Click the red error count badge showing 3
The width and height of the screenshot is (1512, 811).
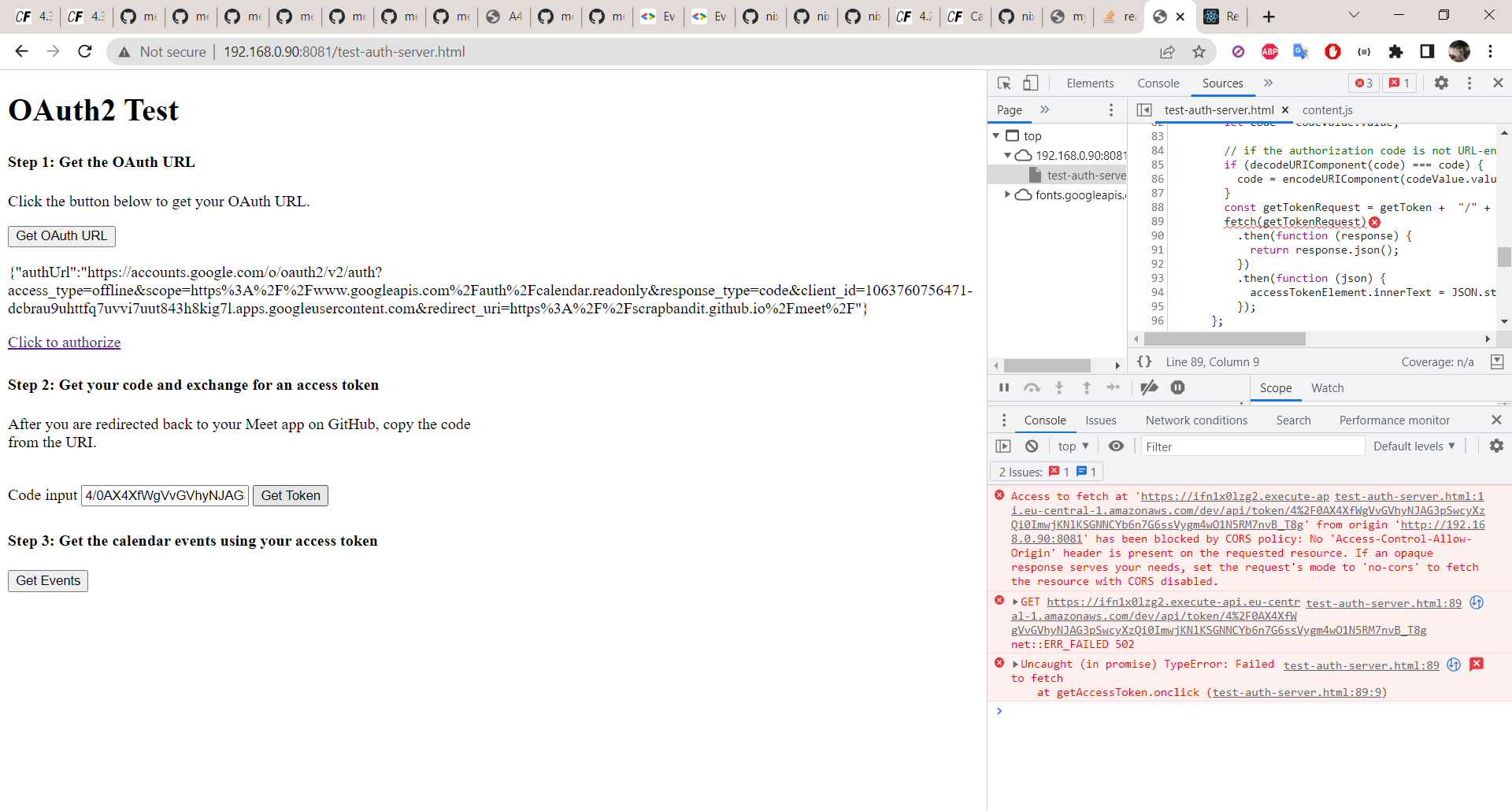coord(1364,83)
